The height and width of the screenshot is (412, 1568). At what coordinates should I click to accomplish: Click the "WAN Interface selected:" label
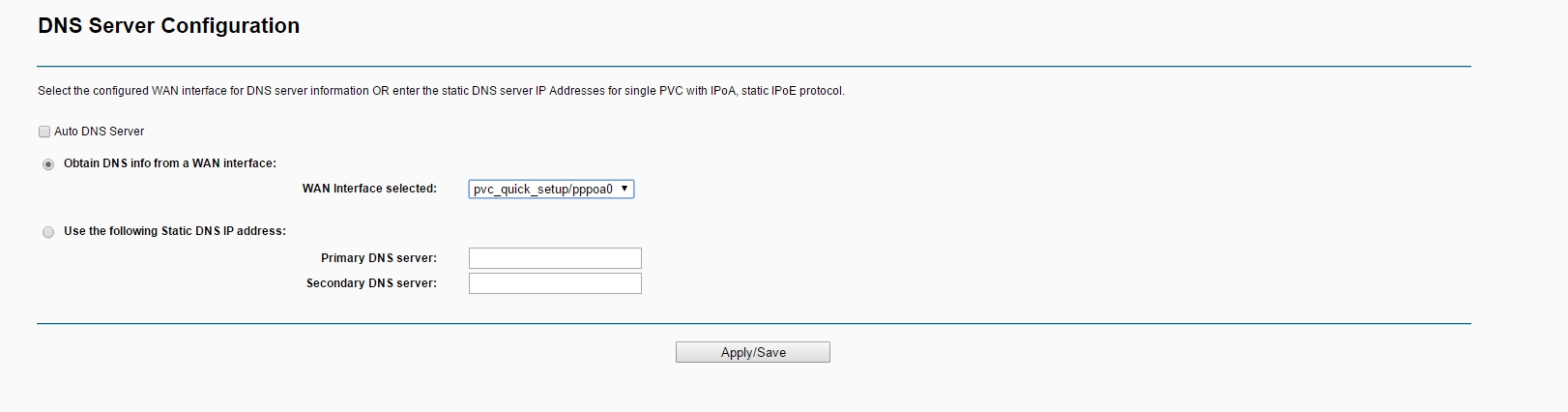click(x=369, y=189)
